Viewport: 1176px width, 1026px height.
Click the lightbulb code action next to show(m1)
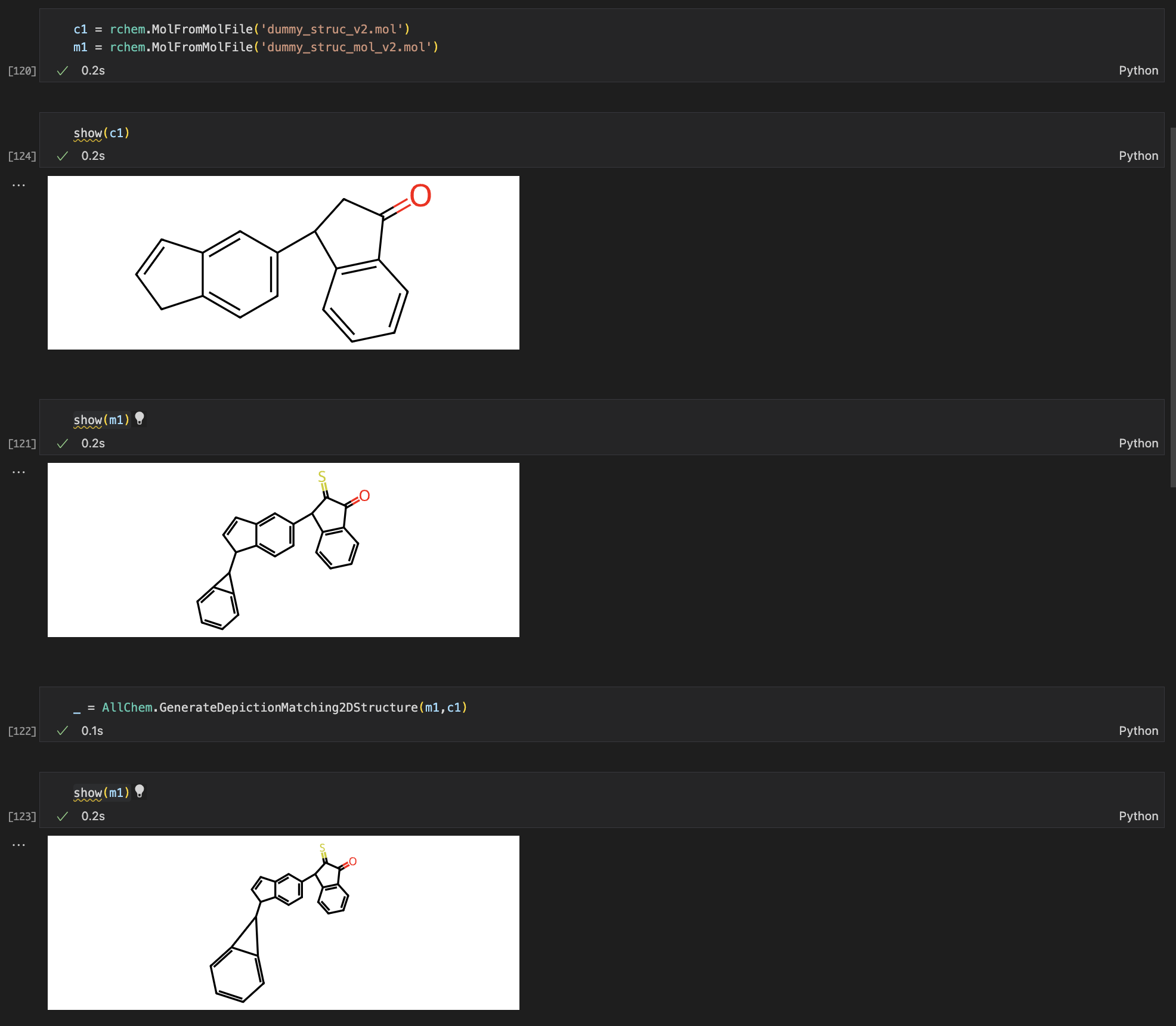(140, 419)
